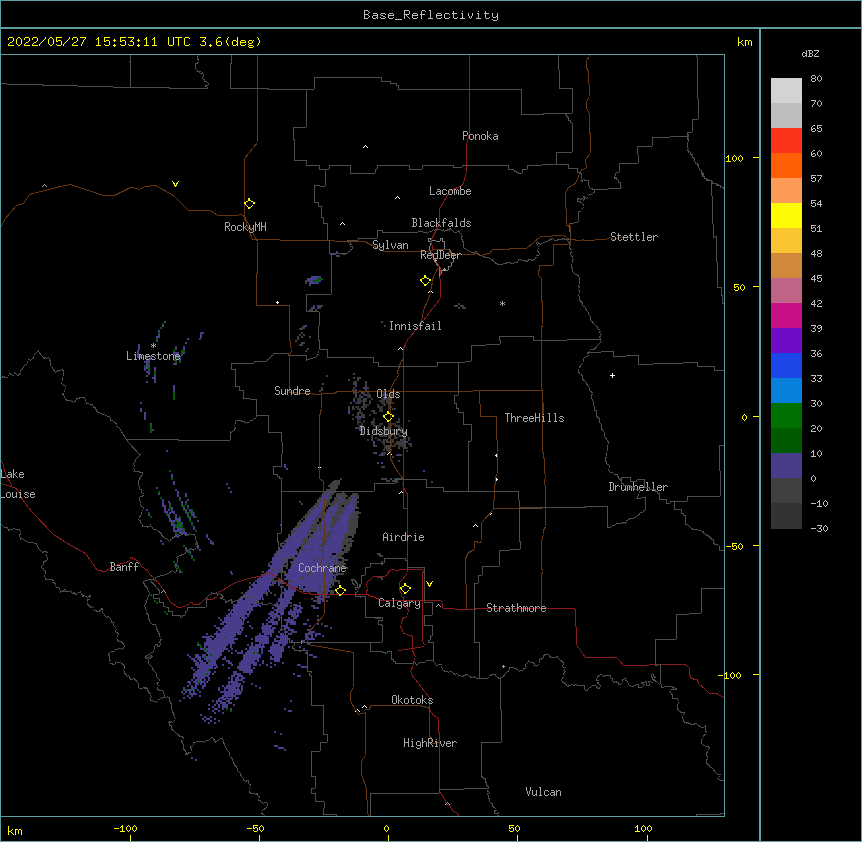Click the yellow V marker northwest of RockyMH

tap(175, 184)
